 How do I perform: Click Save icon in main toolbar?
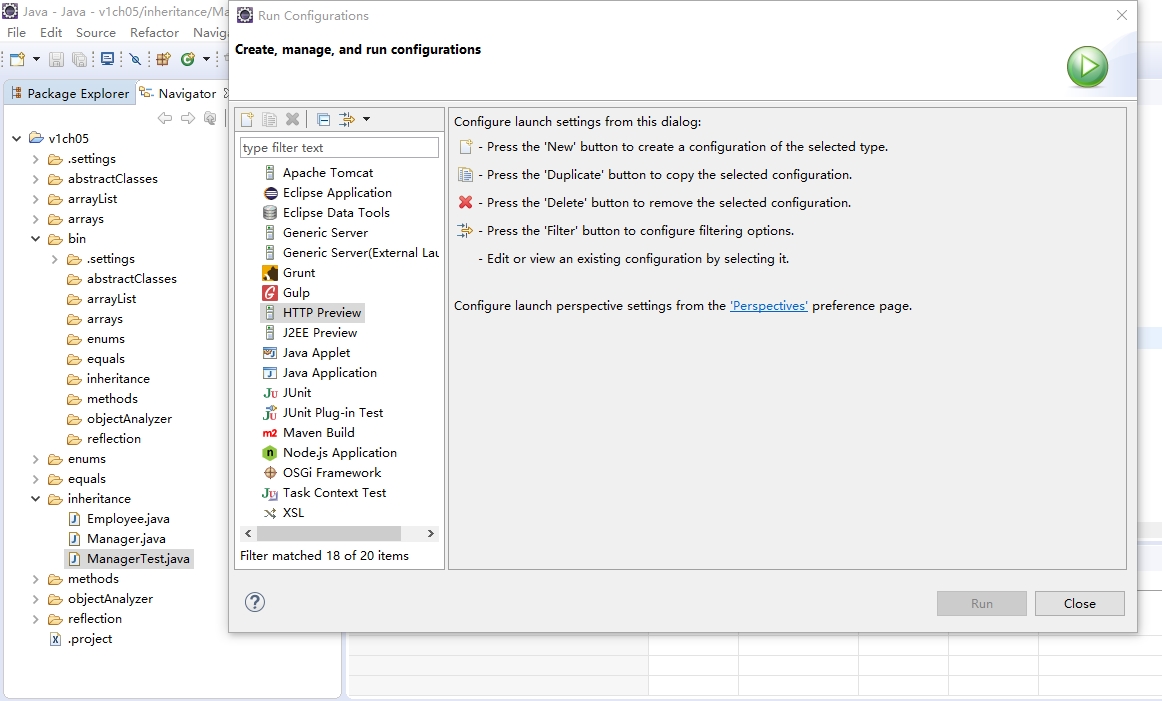56,59
